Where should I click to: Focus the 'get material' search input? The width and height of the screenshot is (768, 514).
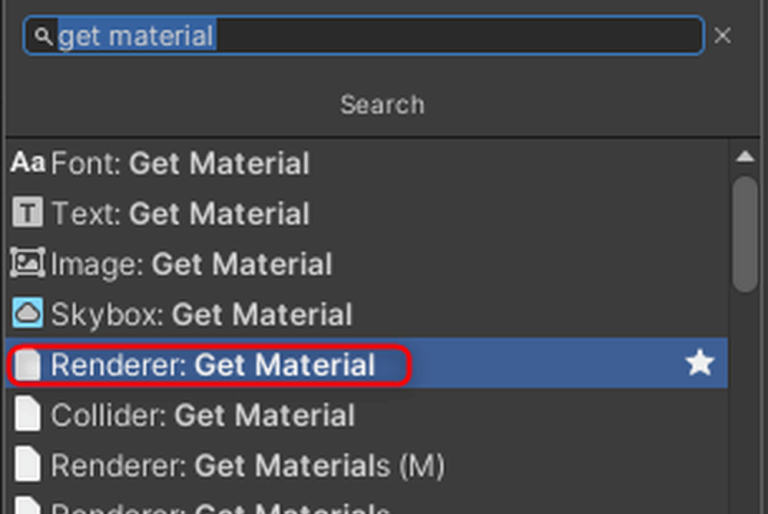(x=400, y=37)
